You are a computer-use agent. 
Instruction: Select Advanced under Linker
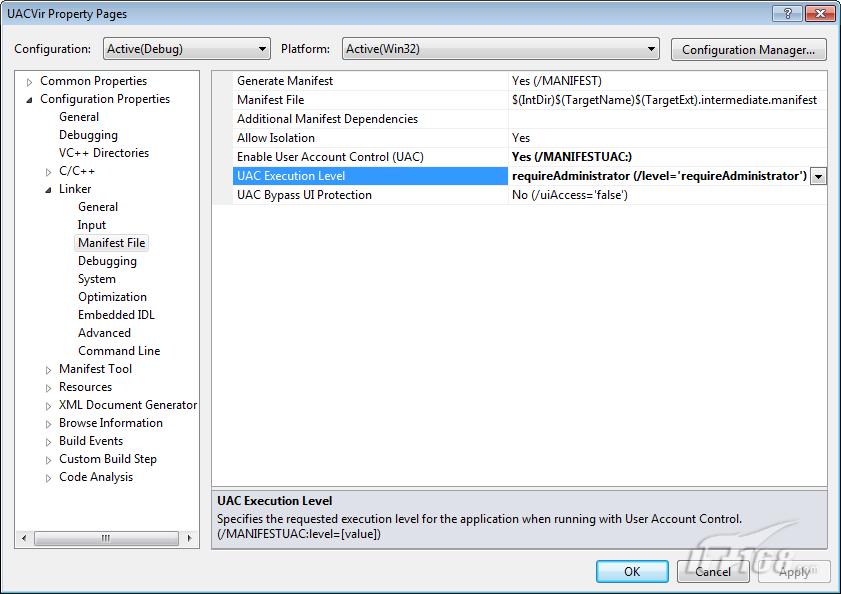(104, 333)
